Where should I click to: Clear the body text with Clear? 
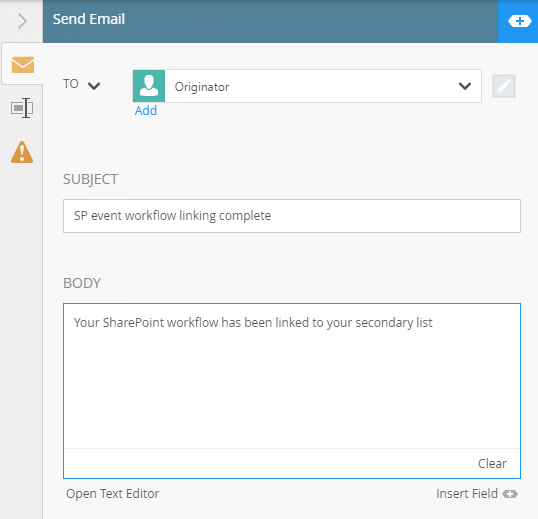point(492,463)
